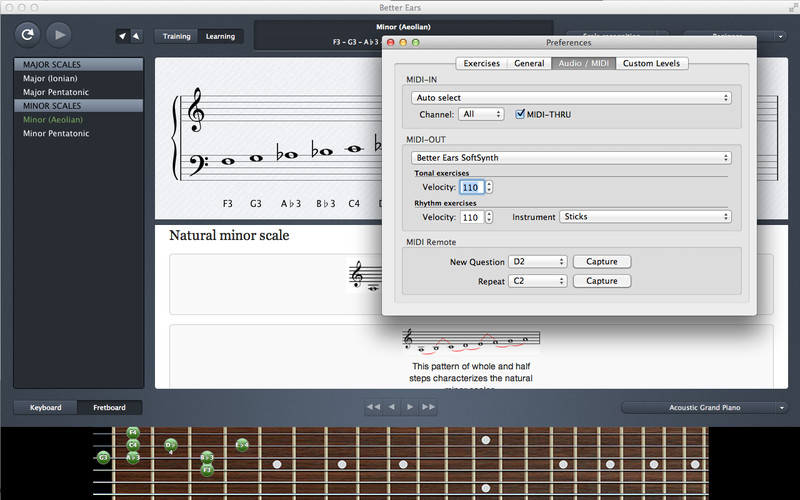Click the F3 note marker on fretboard
Image resolution: width=800 pixels, height=500 pixels.
tap(207, 469)
